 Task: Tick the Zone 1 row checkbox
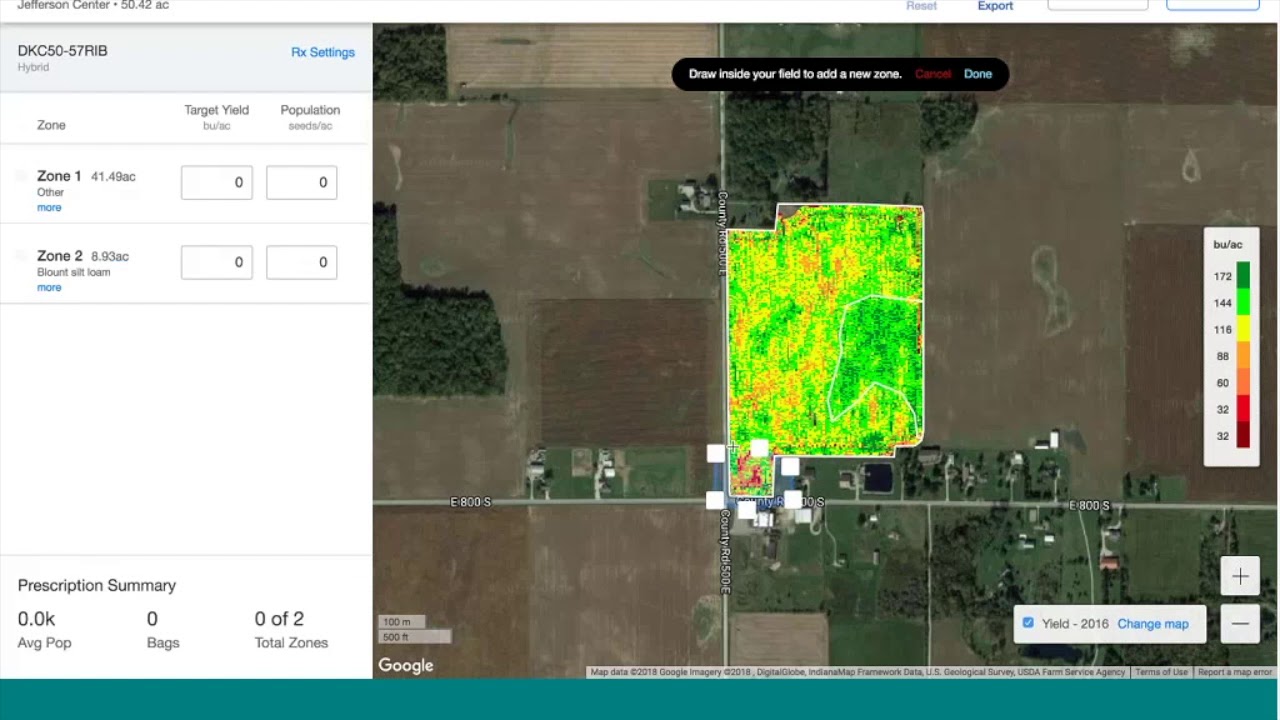point(22,176)
